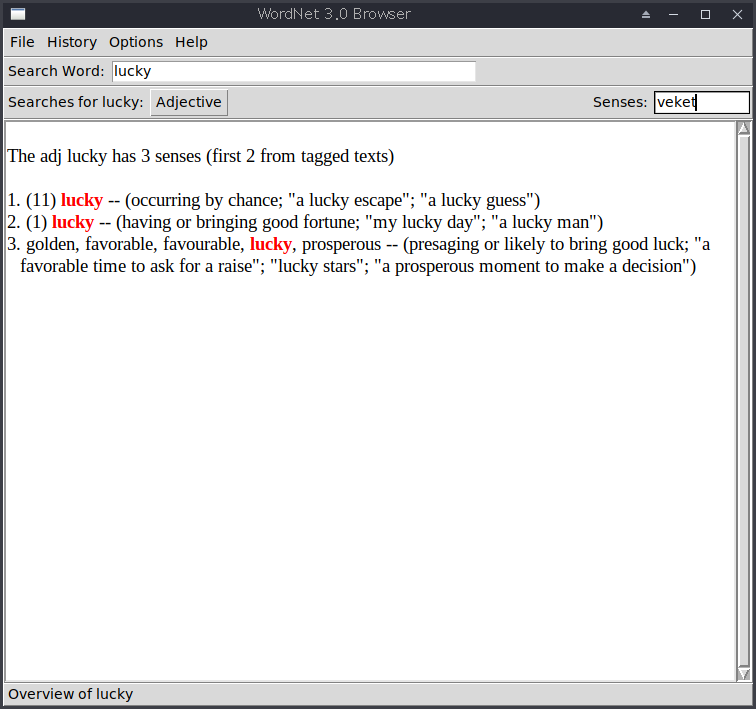The height and width of the screenshot is (709, 756).
Task: Click red 'lucky' in sense 1
Action: [x=82, y=200]
